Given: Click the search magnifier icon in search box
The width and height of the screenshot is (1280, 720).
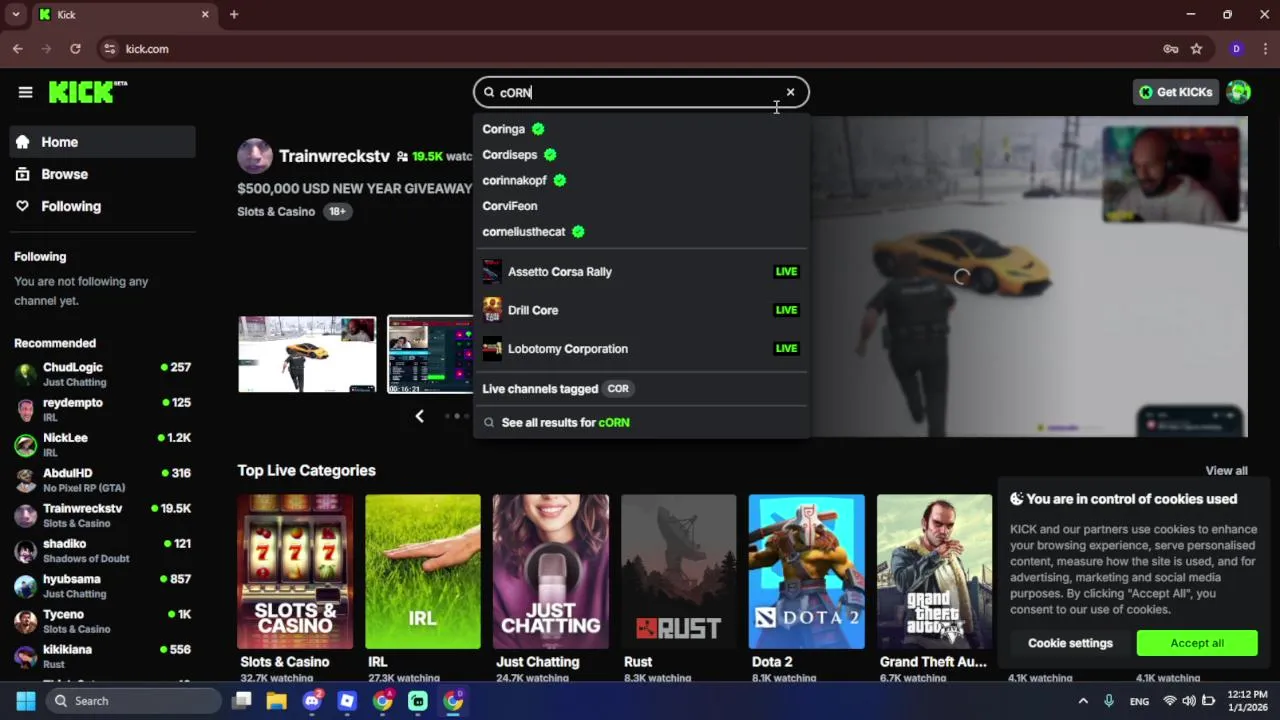Looking at the screenshot, I should pos(489,92).
